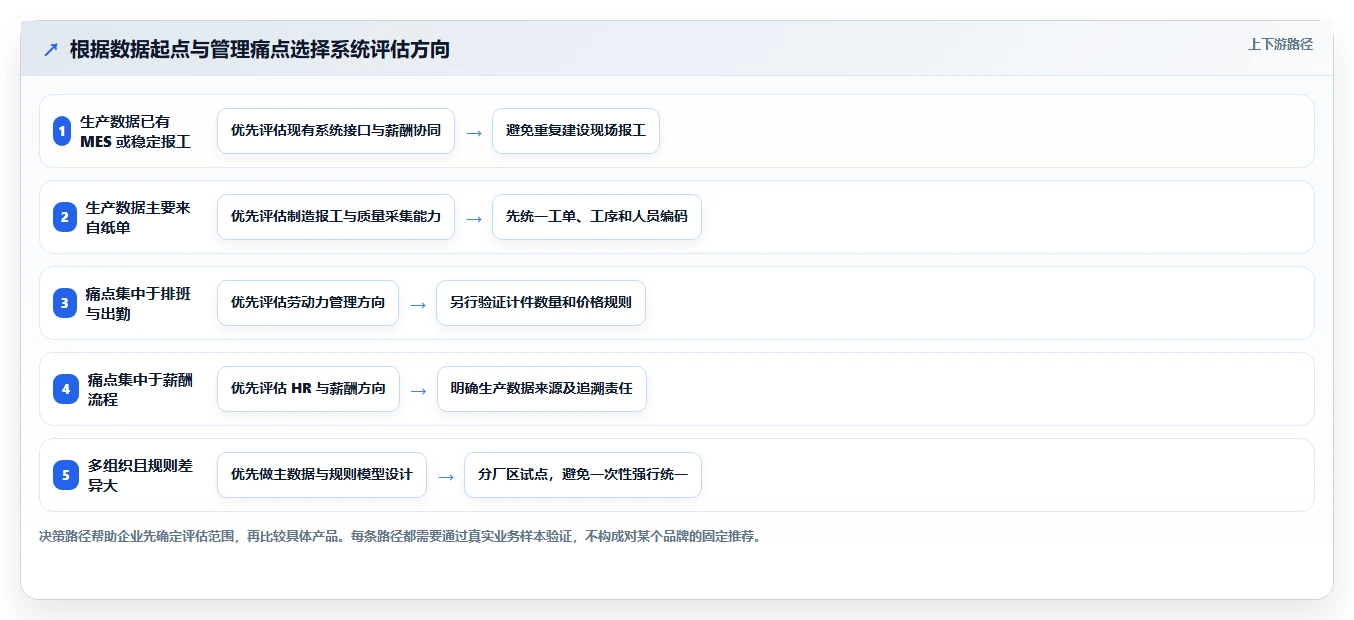The image size is (1354, 620).
Task: Select the 分厂区试点，避免一次性强行统一 box
Action: 583,475
